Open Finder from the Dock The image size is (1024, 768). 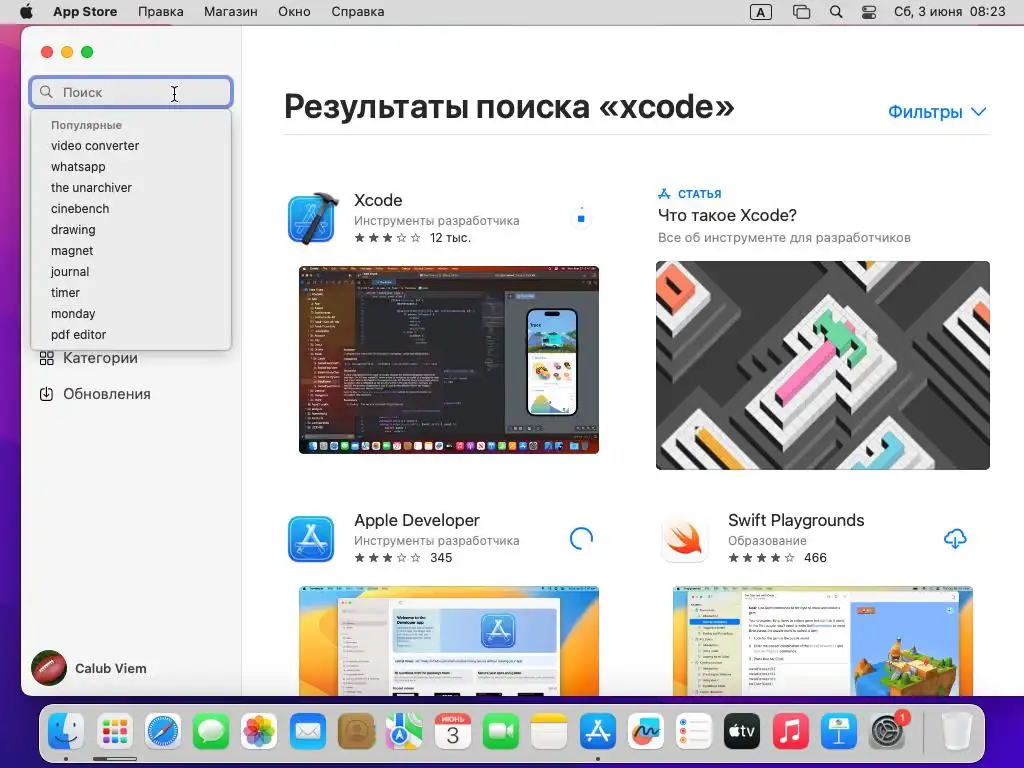pyautogui.click(x=66, y=731)
